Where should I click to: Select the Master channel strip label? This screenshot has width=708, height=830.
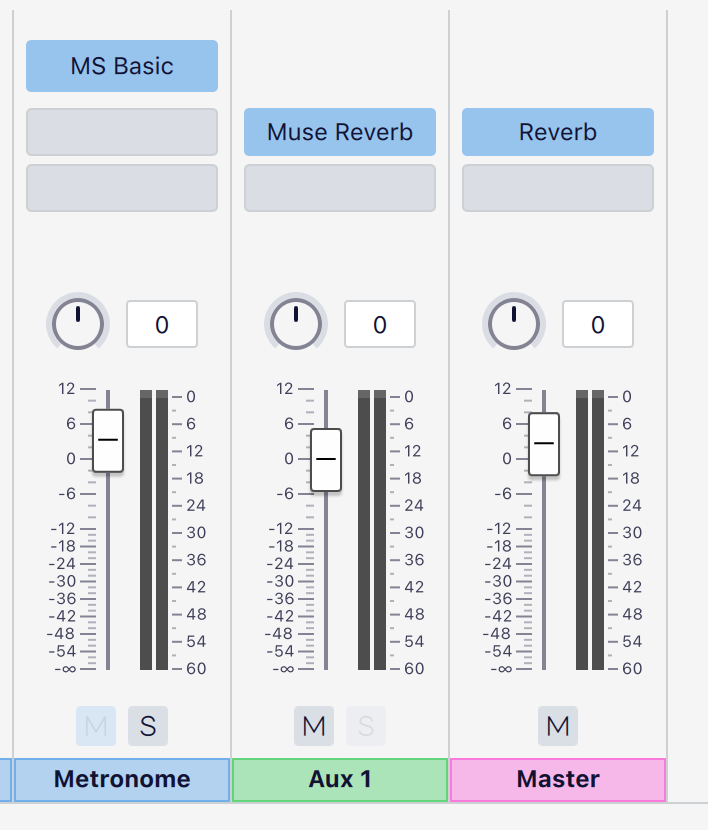point(557,779)
